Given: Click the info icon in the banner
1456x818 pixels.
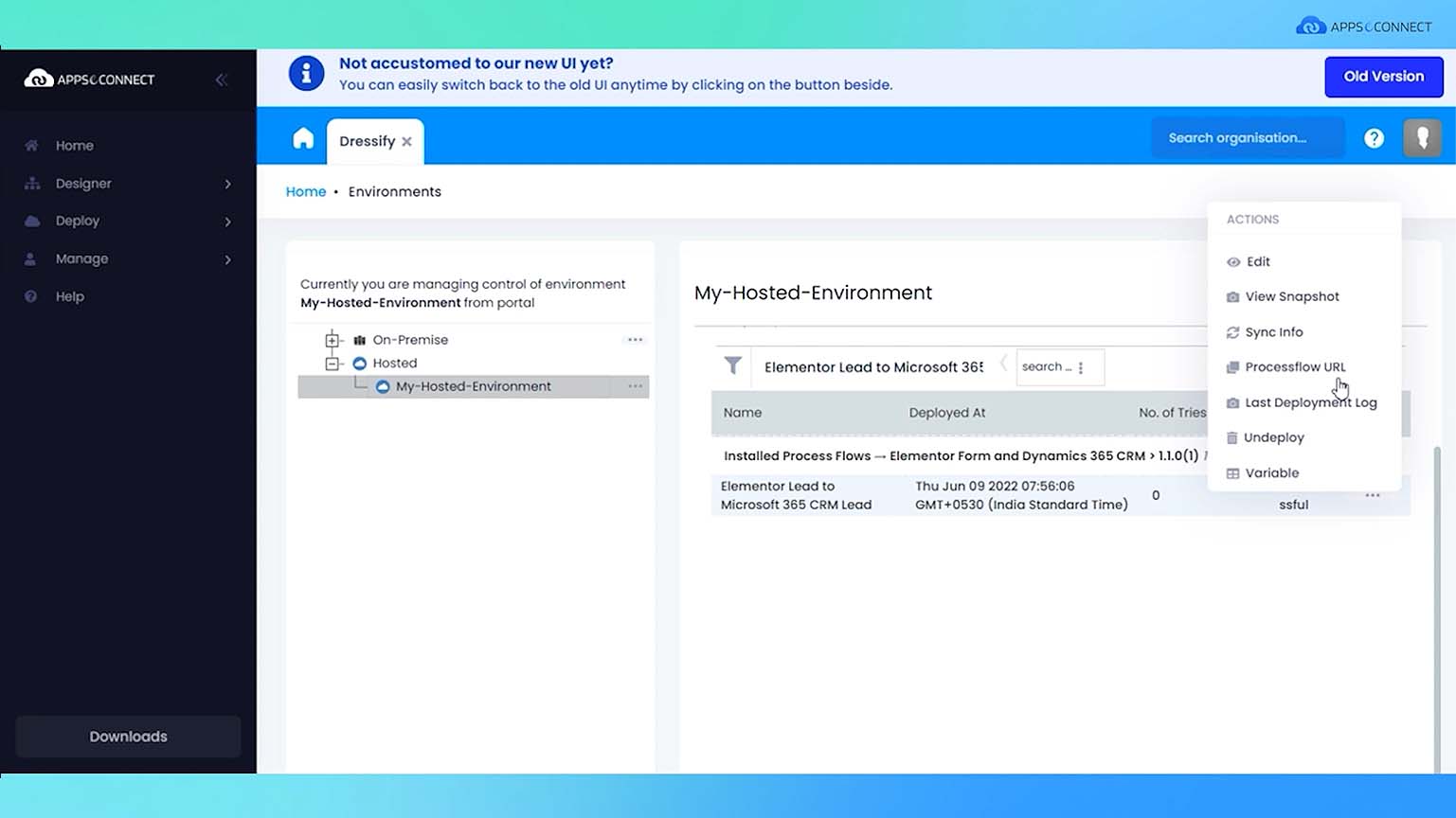Looking at the screenshot, I should point(306,73).
